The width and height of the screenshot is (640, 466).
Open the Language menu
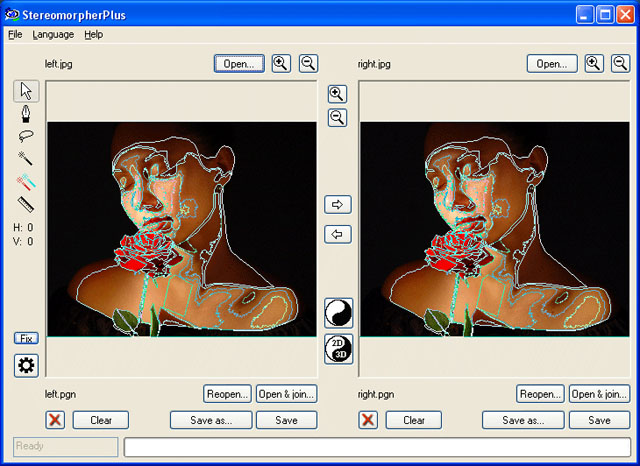pos(53,34)
